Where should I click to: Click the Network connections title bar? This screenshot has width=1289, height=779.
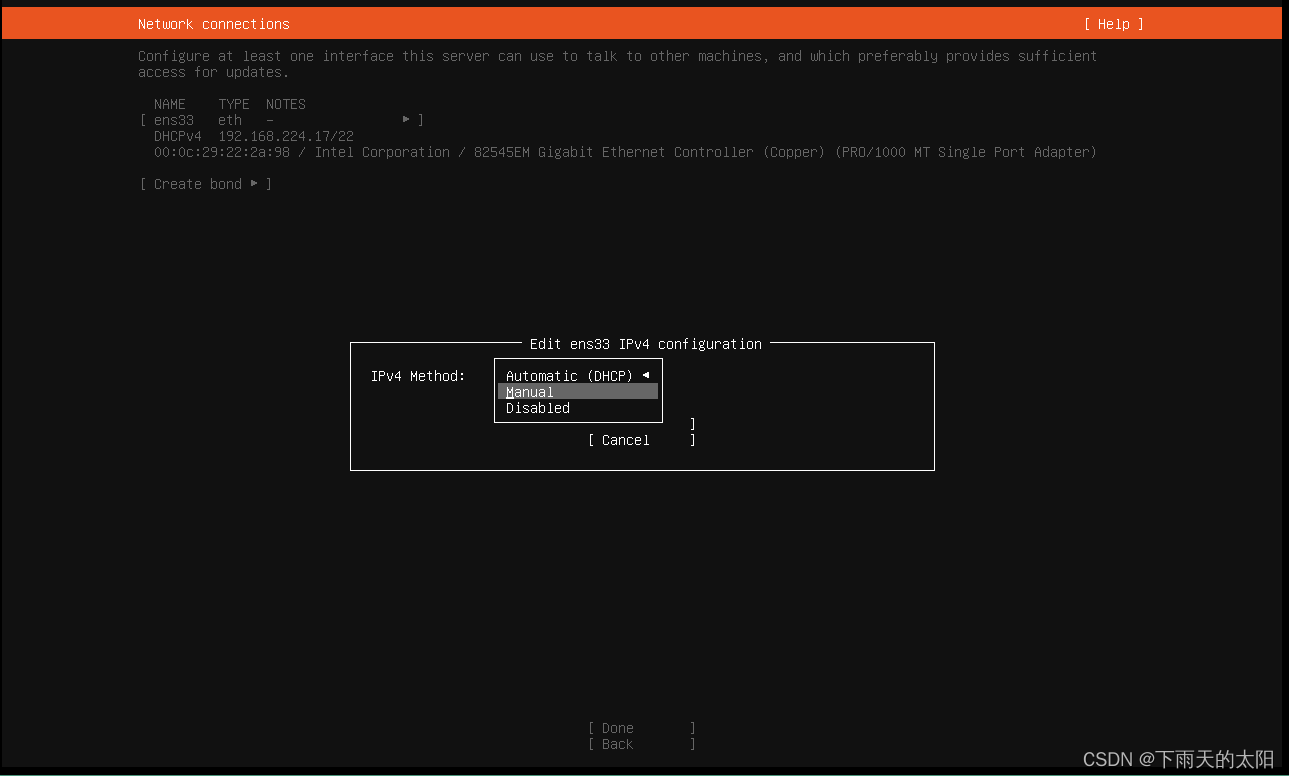pyautogui.click(x=213, y=23)
